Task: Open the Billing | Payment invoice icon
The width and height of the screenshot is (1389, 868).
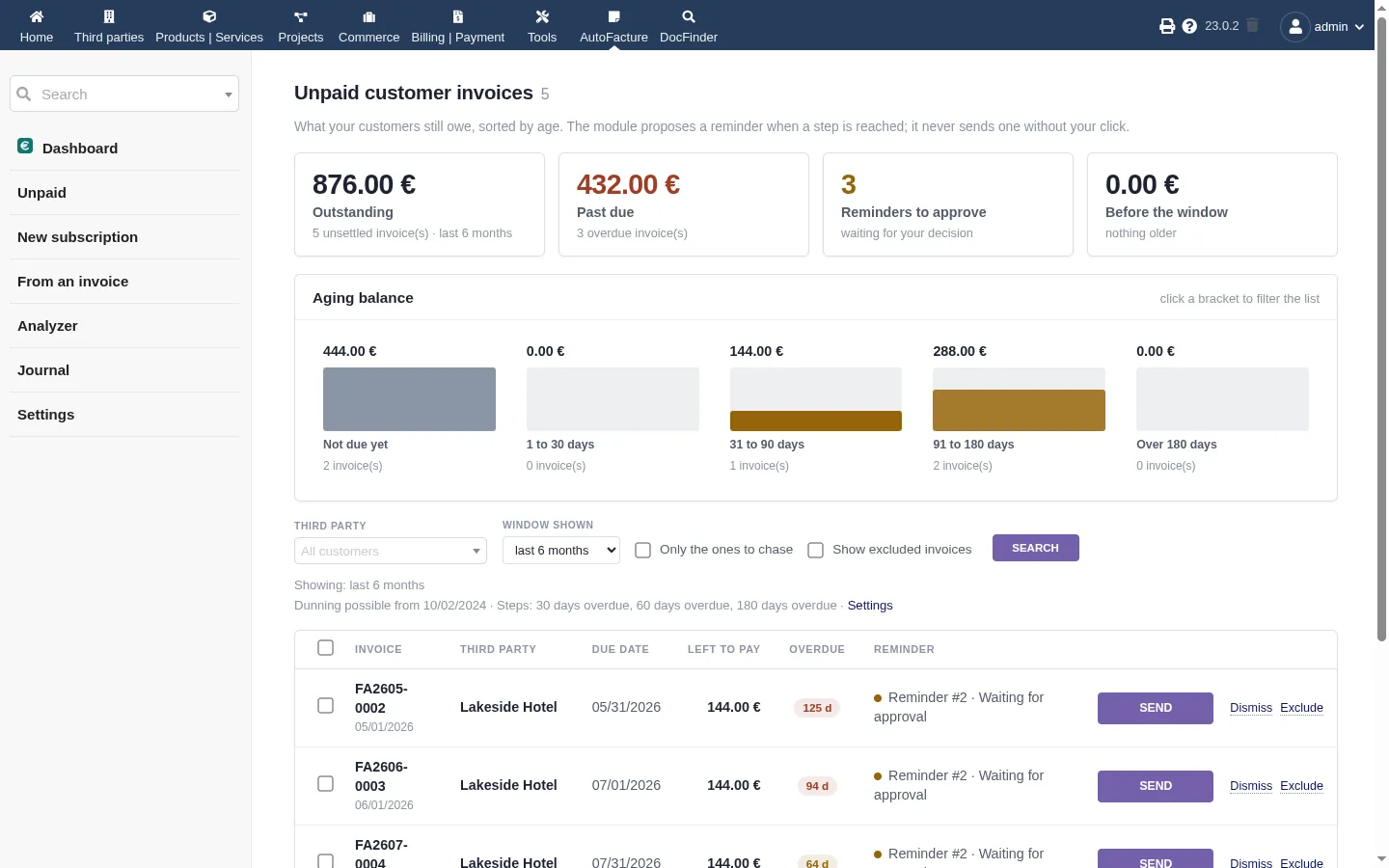Action: pyautogui.click(x=458, y=16)
